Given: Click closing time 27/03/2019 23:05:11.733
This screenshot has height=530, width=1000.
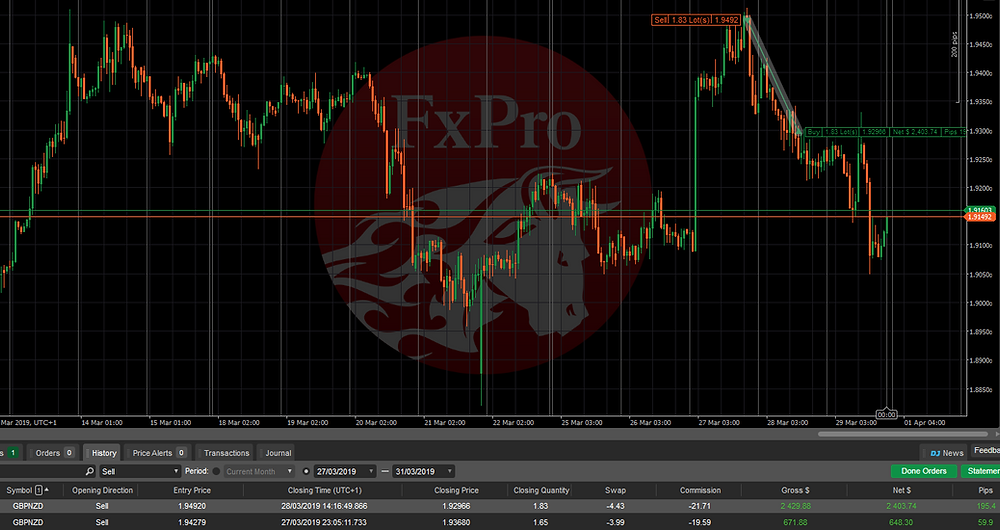Looking at the screenshot, I should click(322, 522).
